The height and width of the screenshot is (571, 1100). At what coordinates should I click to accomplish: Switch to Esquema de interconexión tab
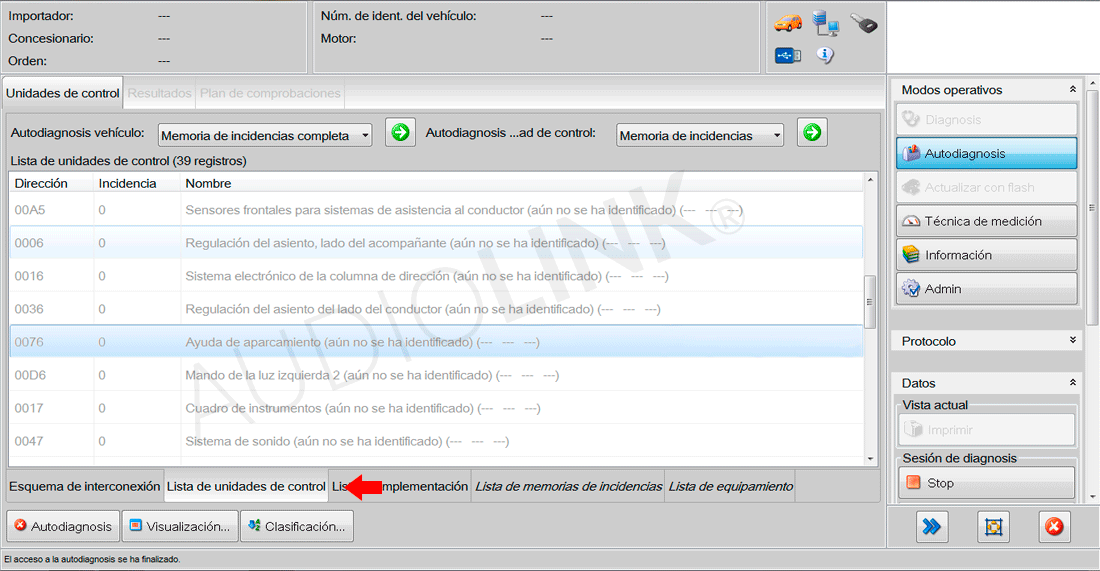coord(84,487)
